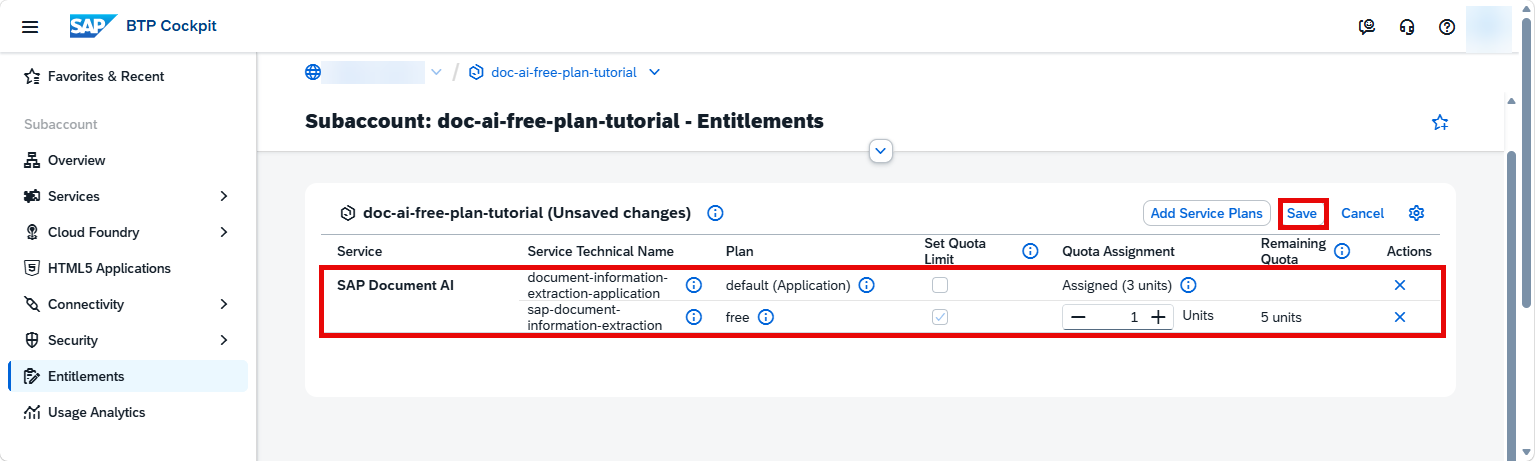Toggle quota limit checkbox for free plan
Viewport: 1535px width, 461px height.
tap(940, 317)
